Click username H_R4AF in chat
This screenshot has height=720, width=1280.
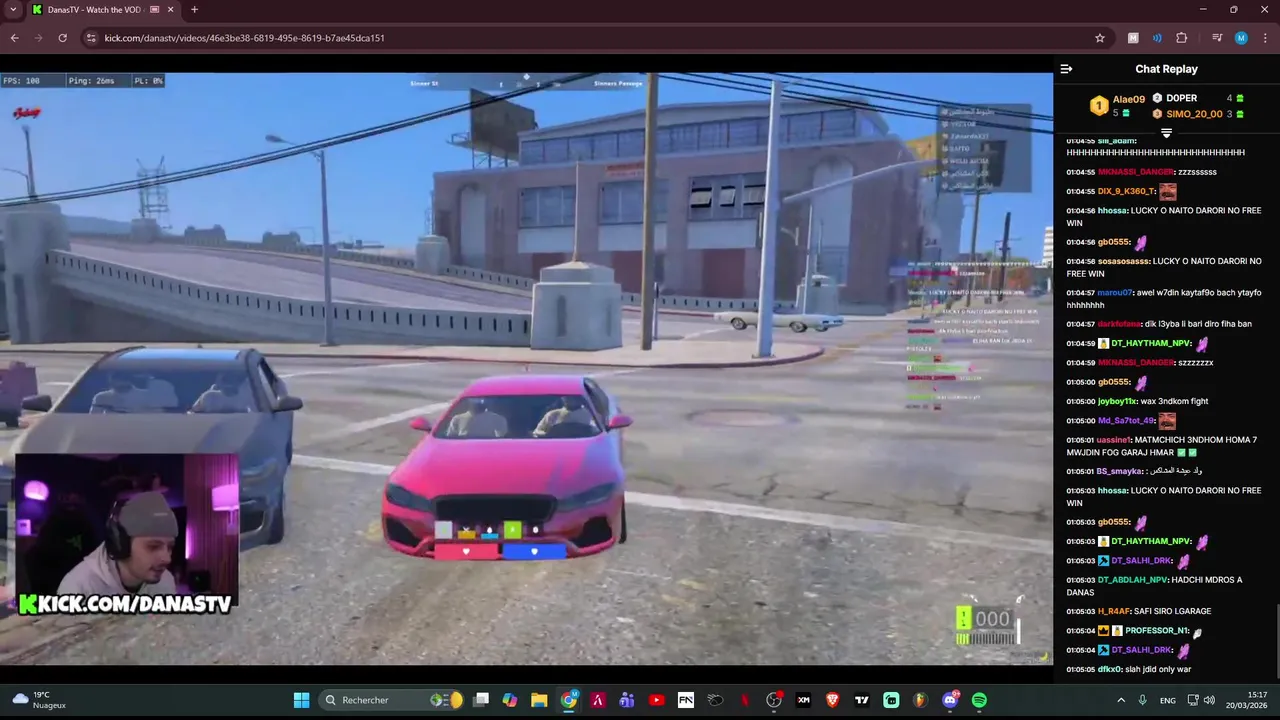pyautogui.click(x=1115, y=611)
